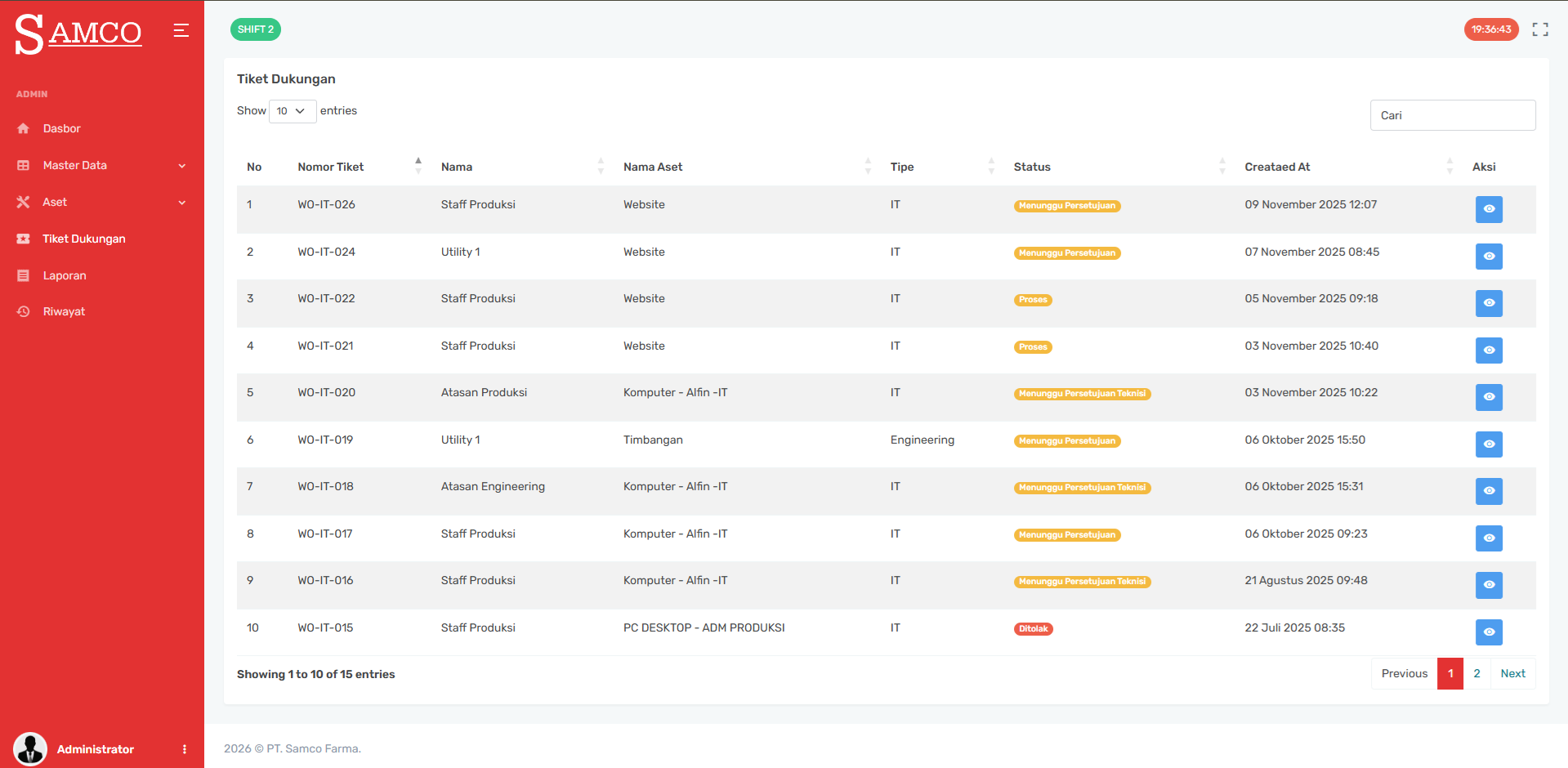Open the Show entries dropdown

point(292,110)
